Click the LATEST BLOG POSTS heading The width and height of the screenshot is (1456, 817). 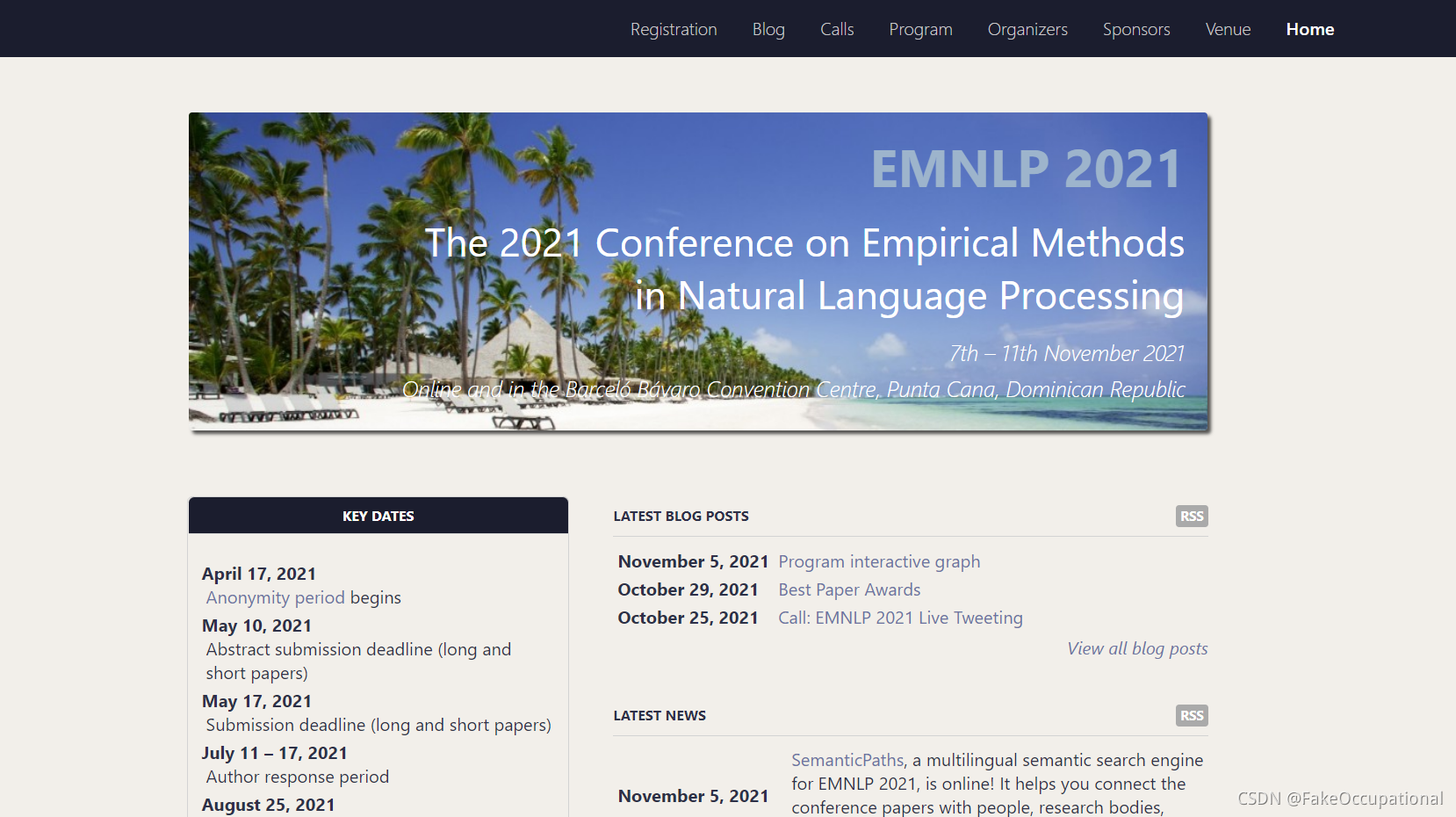tap(681, 516)
